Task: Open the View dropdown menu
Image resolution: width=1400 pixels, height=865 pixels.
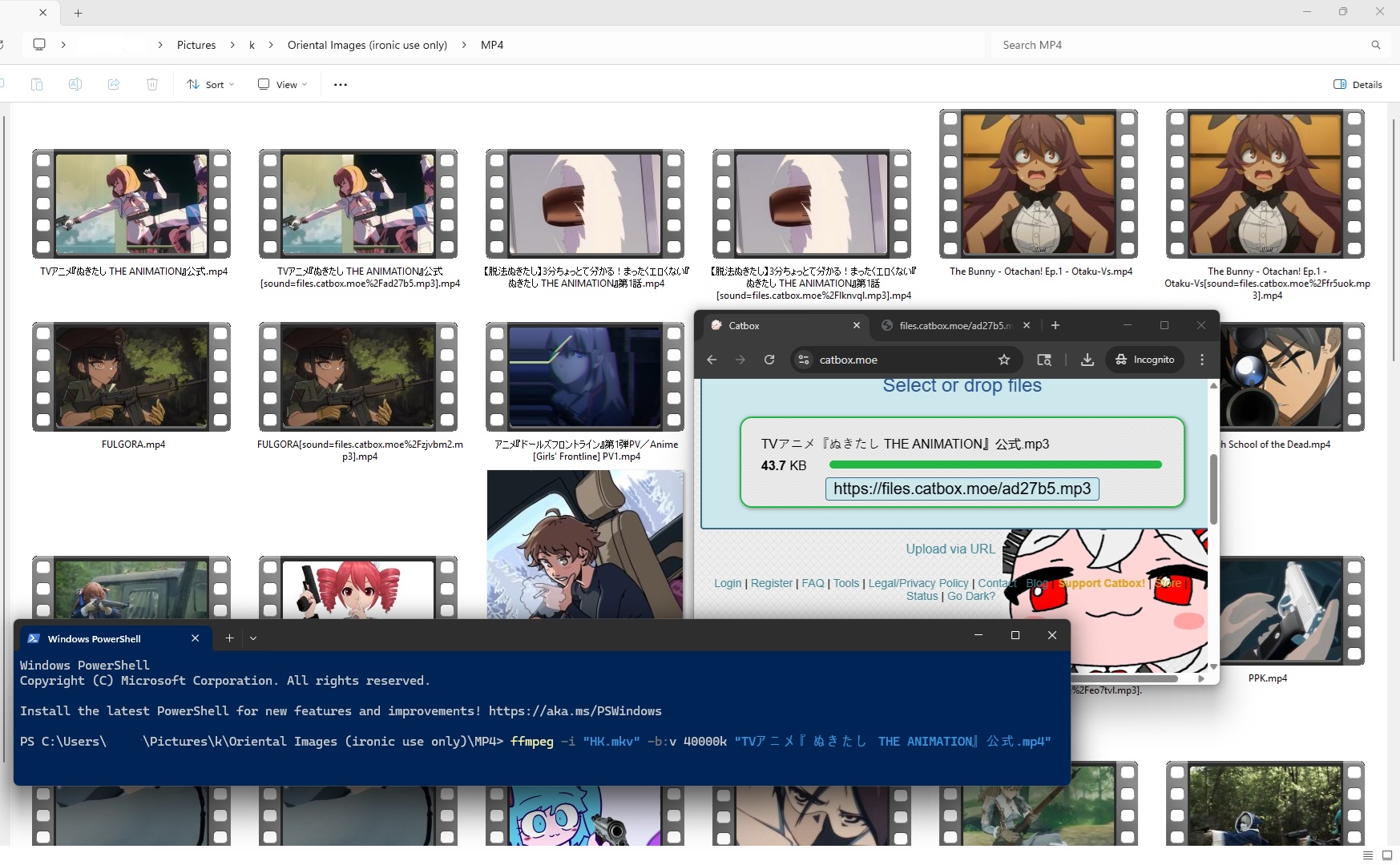Action: [x=283, y=84]
